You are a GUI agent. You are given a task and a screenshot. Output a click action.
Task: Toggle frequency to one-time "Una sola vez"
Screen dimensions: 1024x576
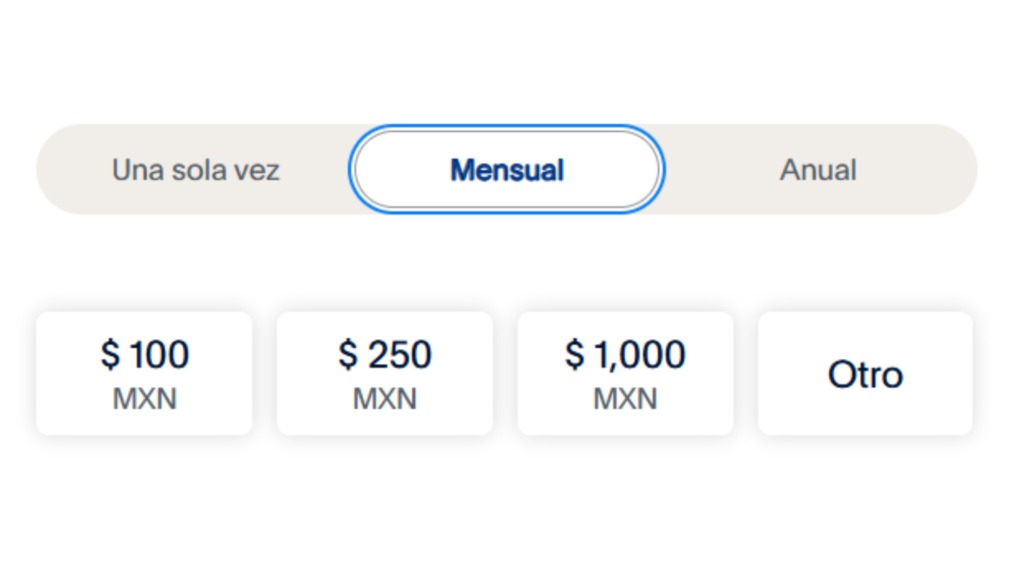(196, 170)
